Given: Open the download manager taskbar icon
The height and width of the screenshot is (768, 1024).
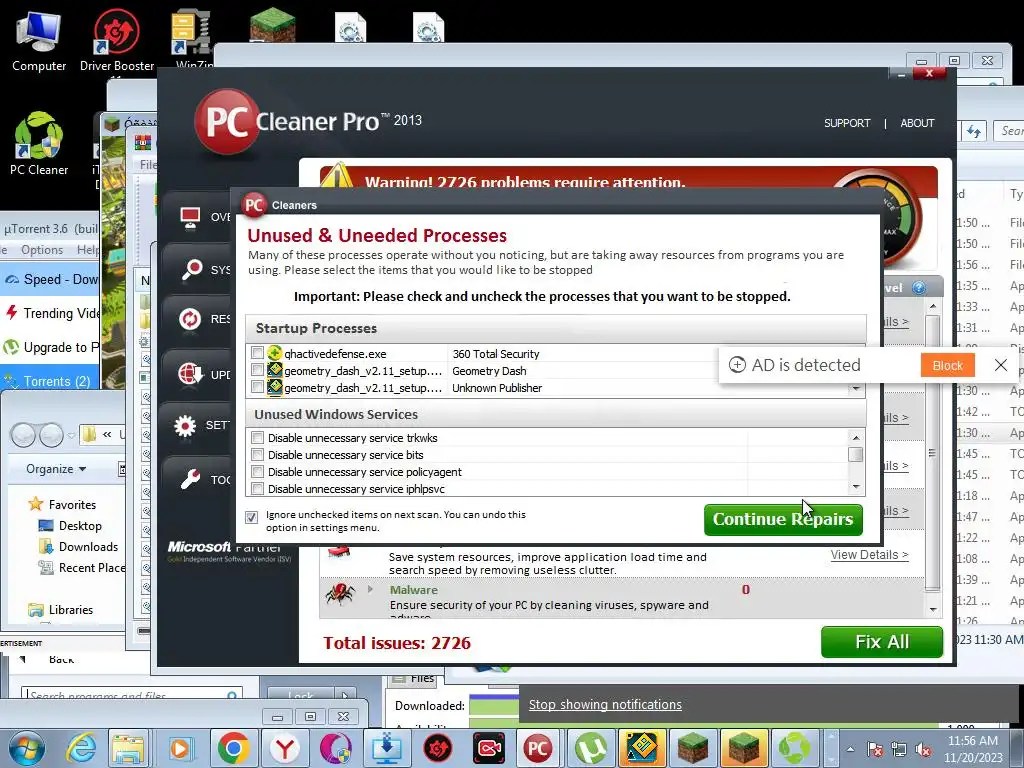Looking at the screenshot, I should 387,748.
